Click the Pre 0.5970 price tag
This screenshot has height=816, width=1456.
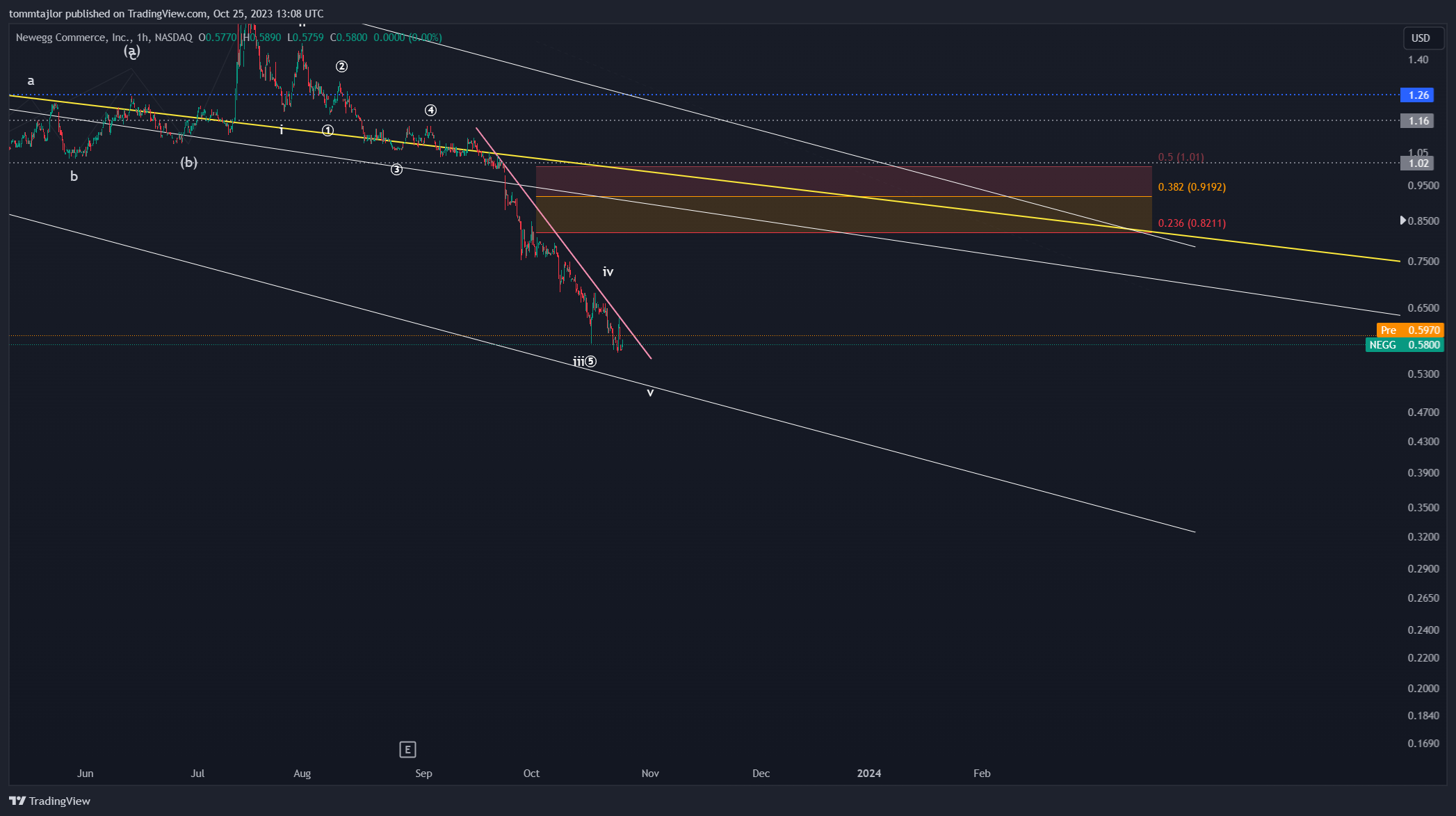(x=1410, y=330)
